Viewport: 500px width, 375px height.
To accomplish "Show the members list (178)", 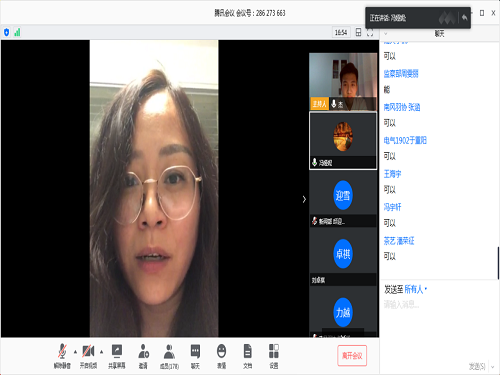I will click(169, 356).
